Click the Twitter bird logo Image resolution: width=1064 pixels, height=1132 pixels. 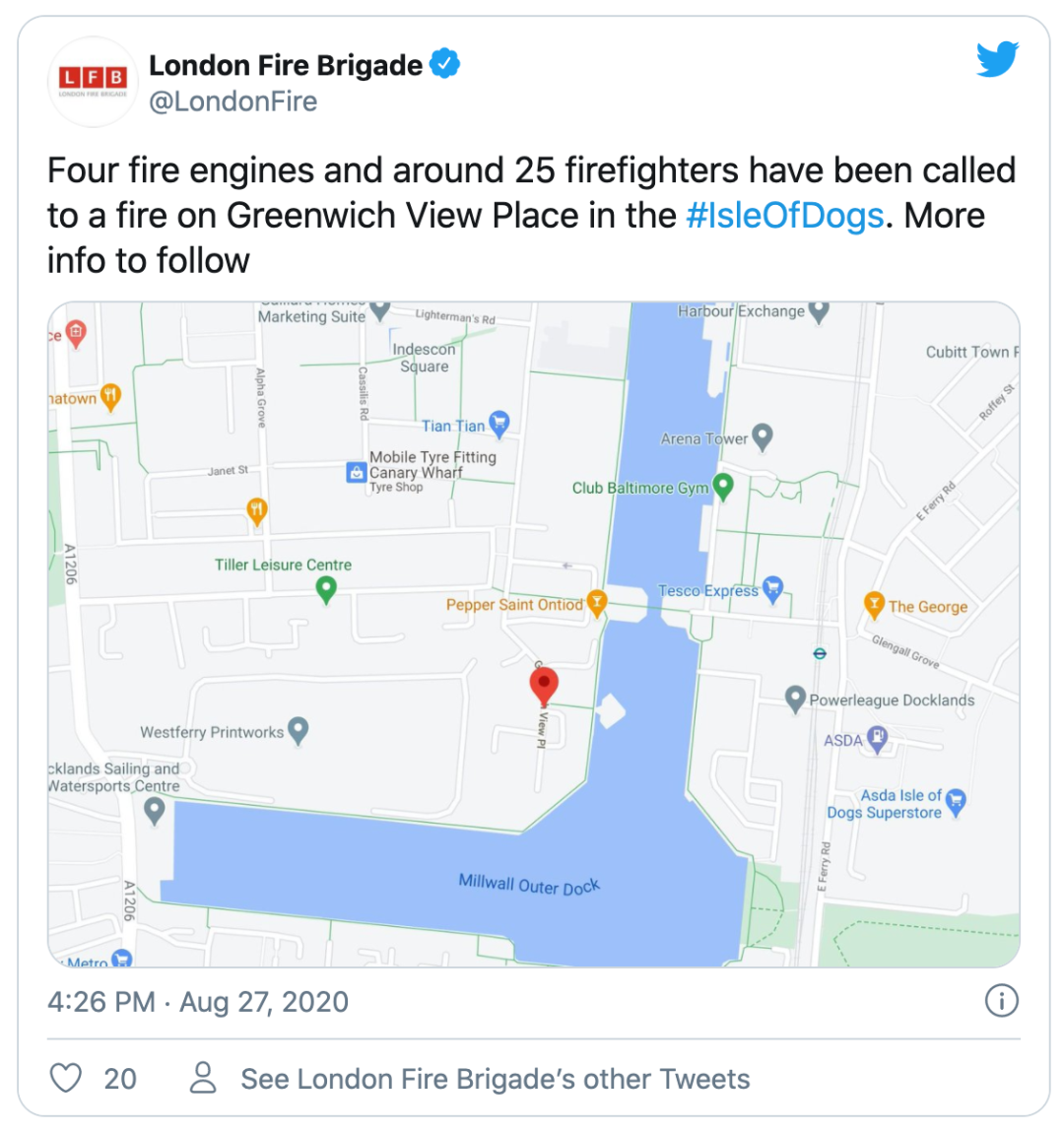tap(997, 60)
